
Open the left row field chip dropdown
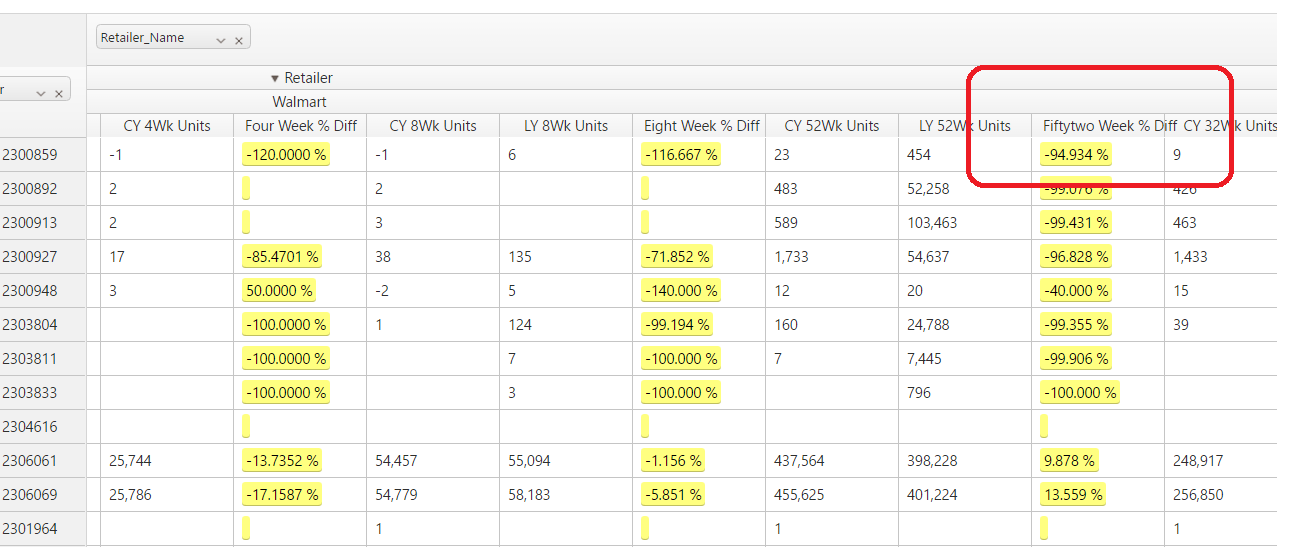tap(41, 92)
